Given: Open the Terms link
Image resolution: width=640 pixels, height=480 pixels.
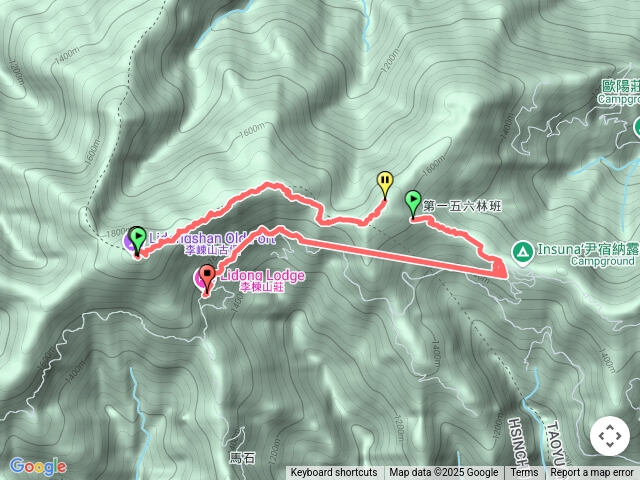Looking at the screenshot, I should pyautogui.click(x=524, y=473).
